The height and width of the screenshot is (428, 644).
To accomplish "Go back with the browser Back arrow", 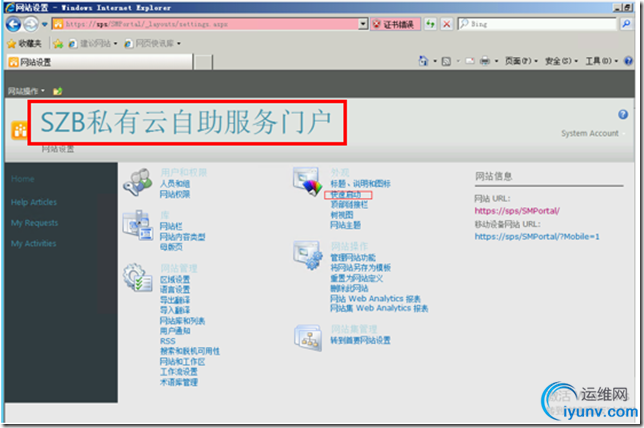I will coord(14,24).
